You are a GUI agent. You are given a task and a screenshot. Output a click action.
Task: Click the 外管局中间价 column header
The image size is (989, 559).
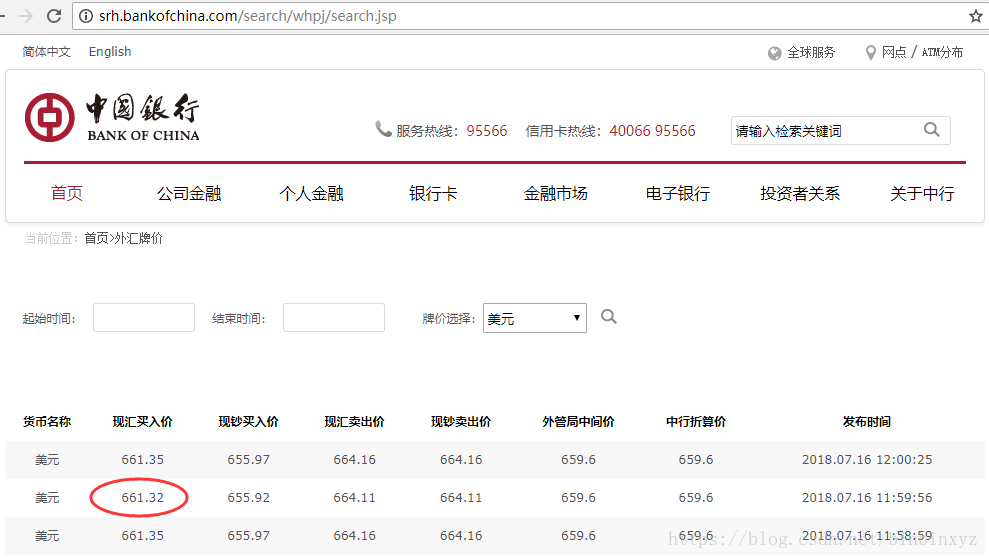coord(578,421)
